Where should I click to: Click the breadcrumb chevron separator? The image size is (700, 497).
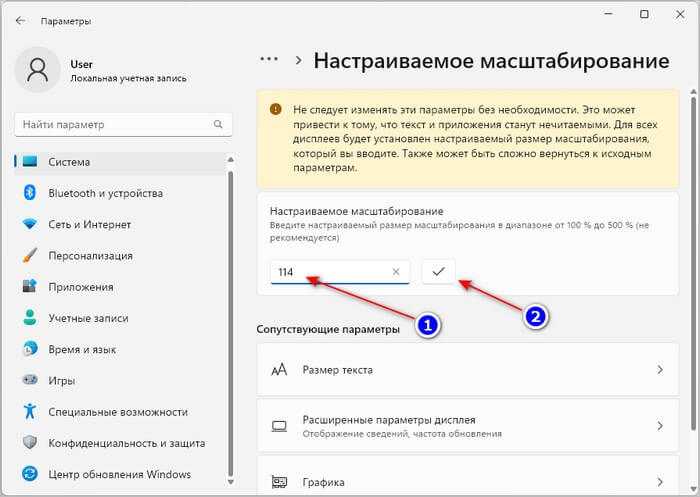[299, 60]
